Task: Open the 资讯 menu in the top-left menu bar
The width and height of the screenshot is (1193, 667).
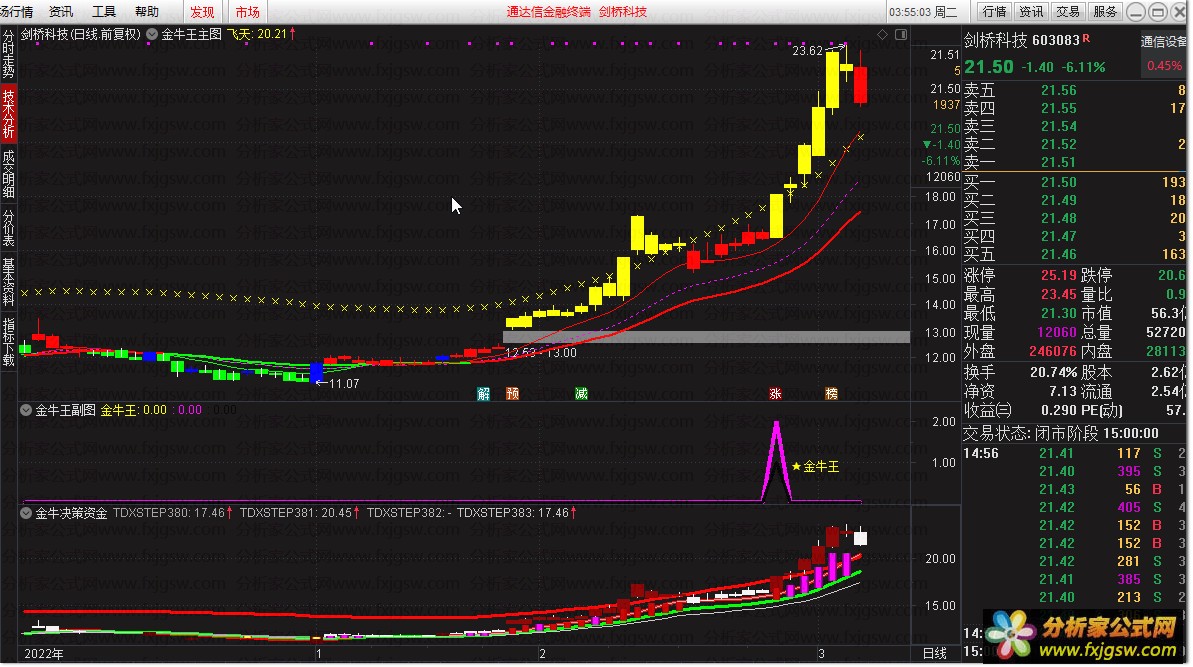Action: pos(60,11)
